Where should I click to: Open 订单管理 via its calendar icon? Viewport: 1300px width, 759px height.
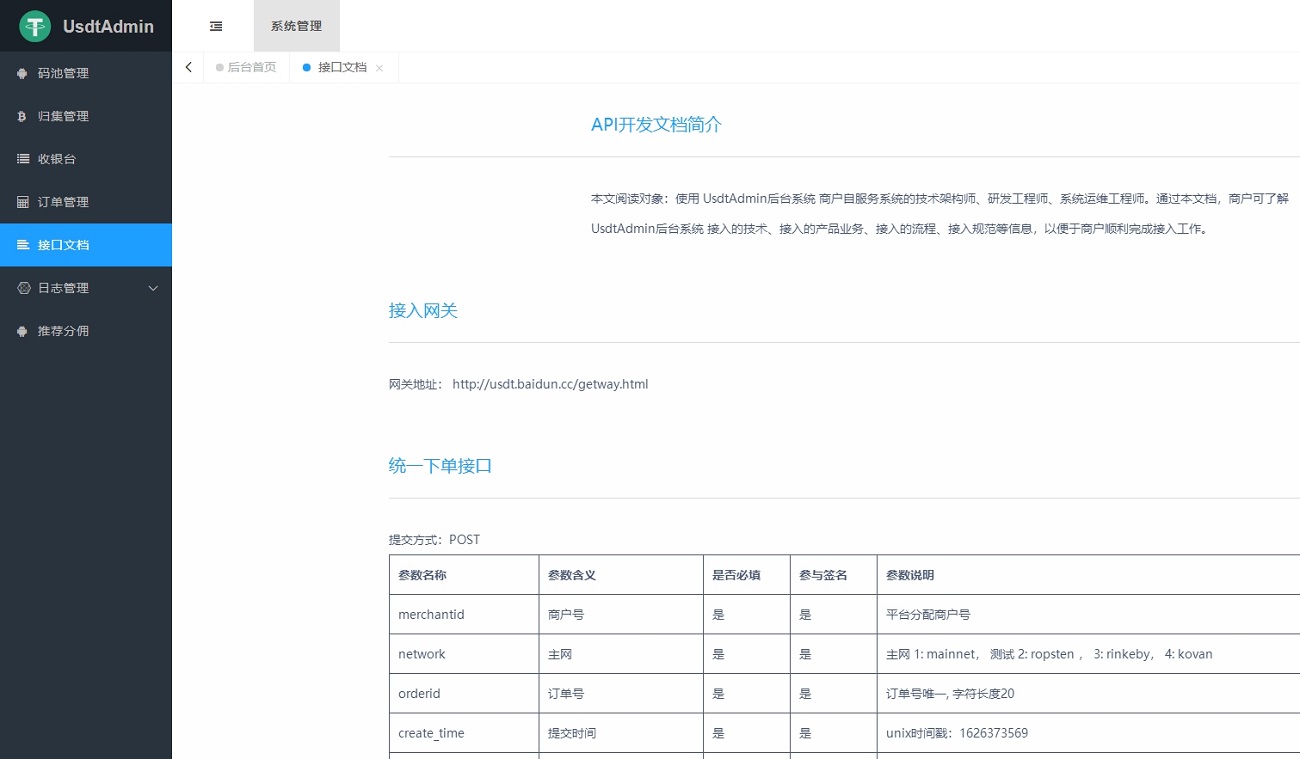[x=22, y=201]
